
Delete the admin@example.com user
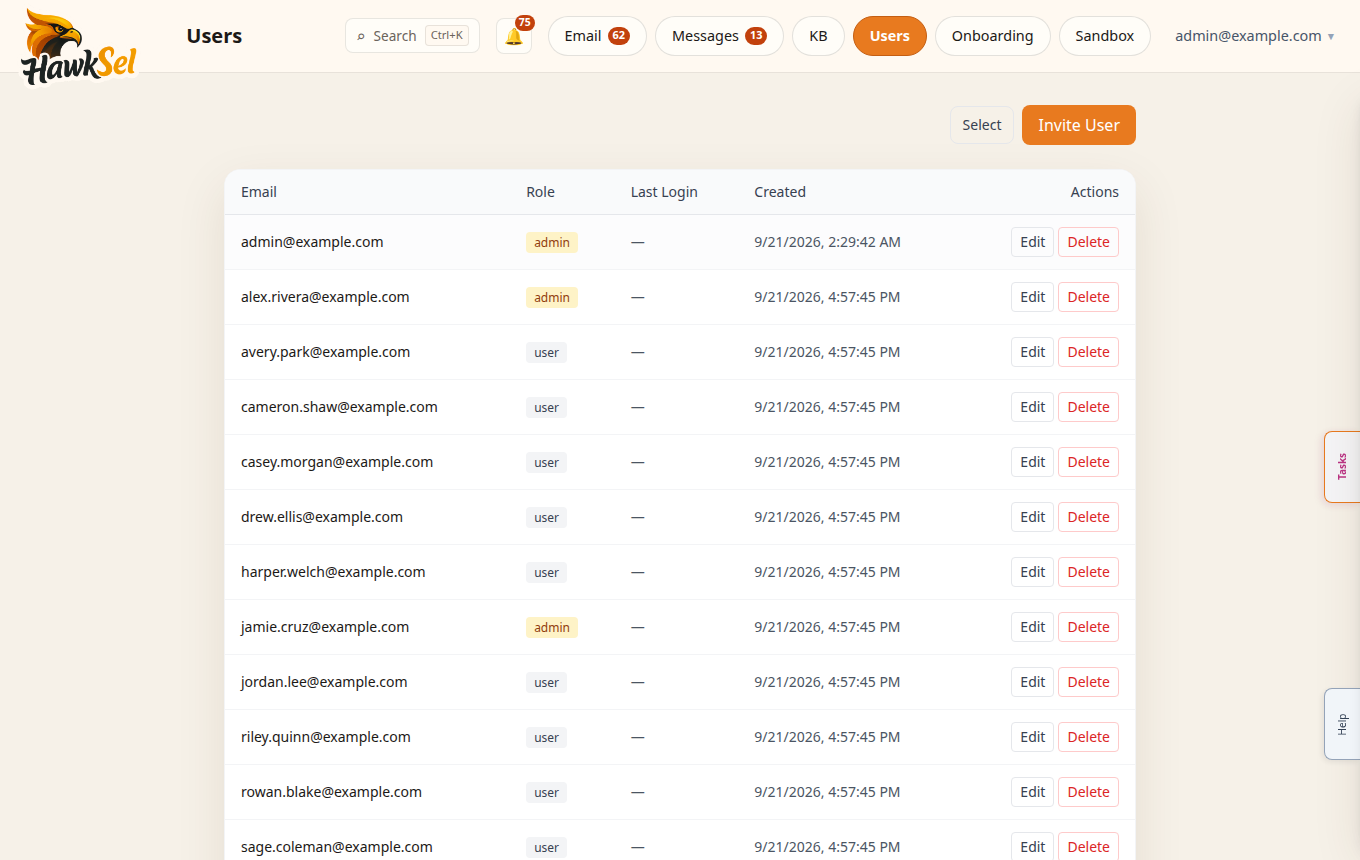coord(1088,242)
